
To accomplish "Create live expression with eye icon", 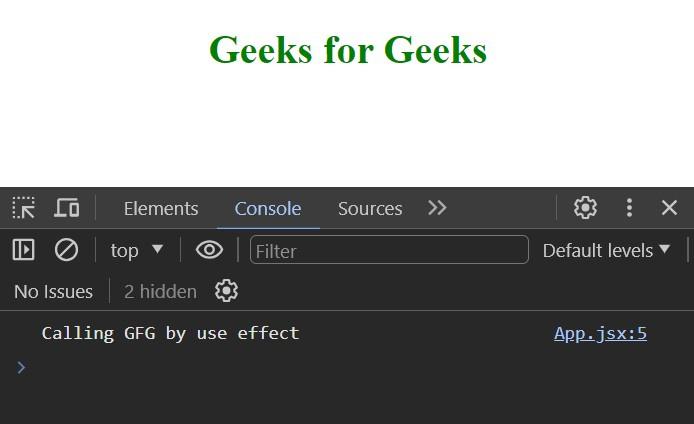I will 209,250.
